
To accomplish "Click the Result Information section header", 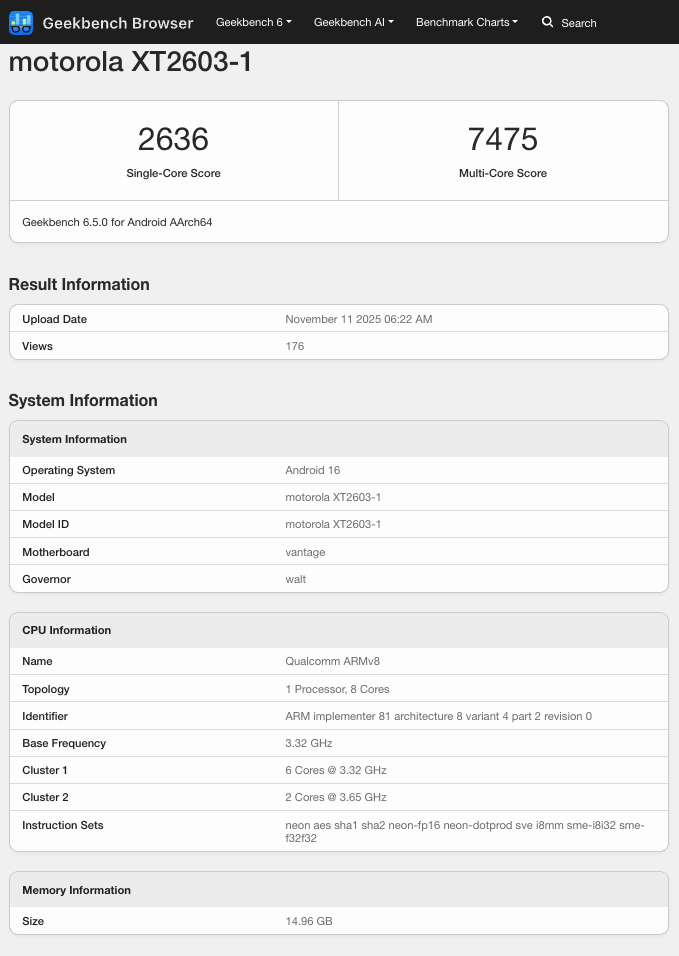I will tap(78, 284).
